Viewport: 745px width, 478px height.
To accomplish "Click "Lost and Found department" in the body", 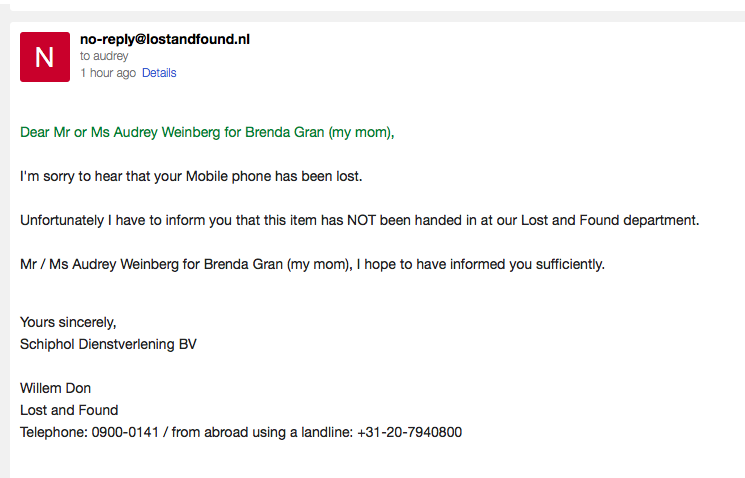I will (610, 220).
